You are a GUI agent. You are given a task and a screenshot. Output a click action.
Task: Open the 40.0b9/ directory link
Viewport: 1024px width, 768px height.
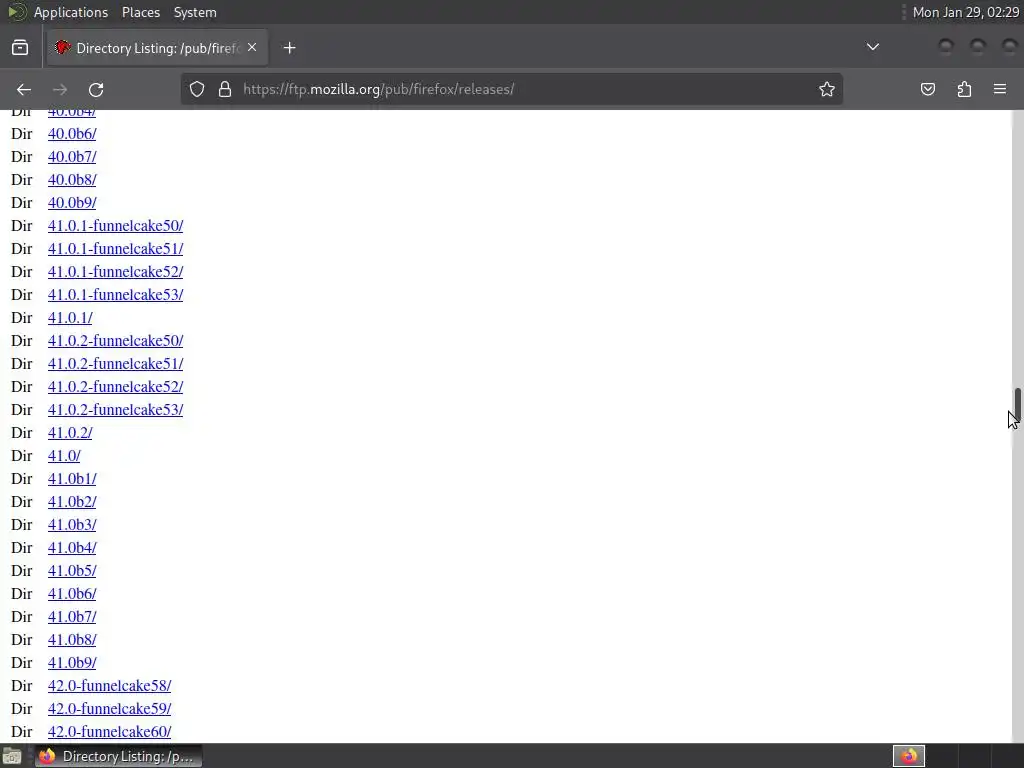click(72, 202)
